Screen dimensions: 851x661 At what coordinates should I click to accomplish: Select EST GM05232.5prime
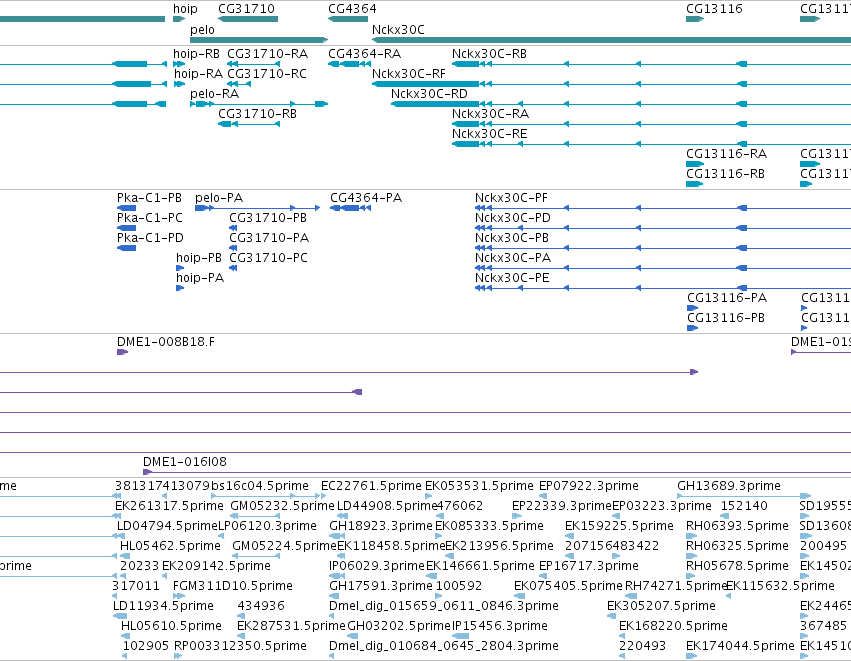click(x=283, y=506)
